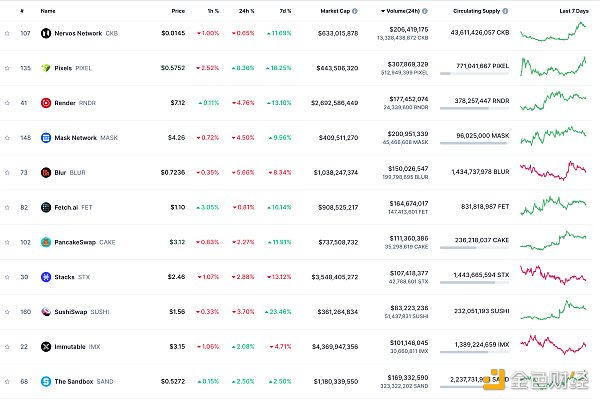Click the Render coin logo

click(x=46, y=102)
